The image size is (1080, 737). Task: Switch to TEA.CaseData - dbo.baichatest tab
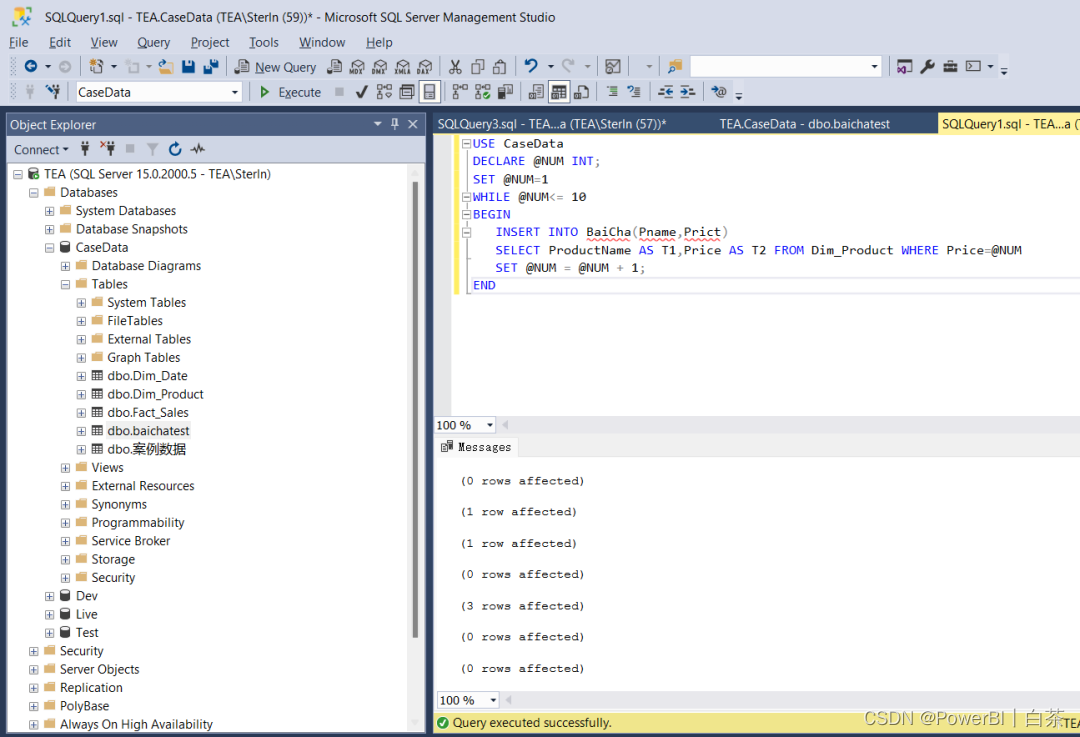click(x=804, y=124)
